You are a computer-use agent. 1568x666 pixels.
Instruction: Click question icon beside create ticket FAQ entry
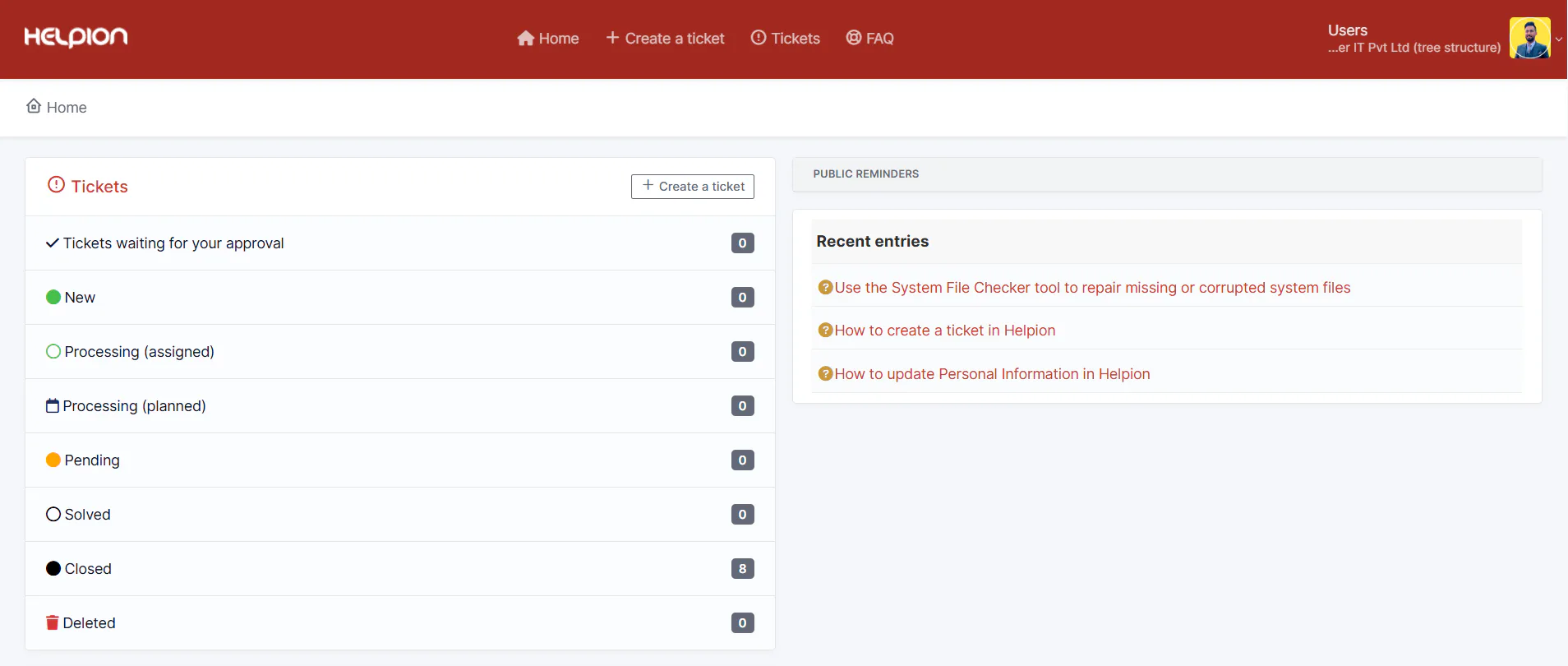point(825,330)
